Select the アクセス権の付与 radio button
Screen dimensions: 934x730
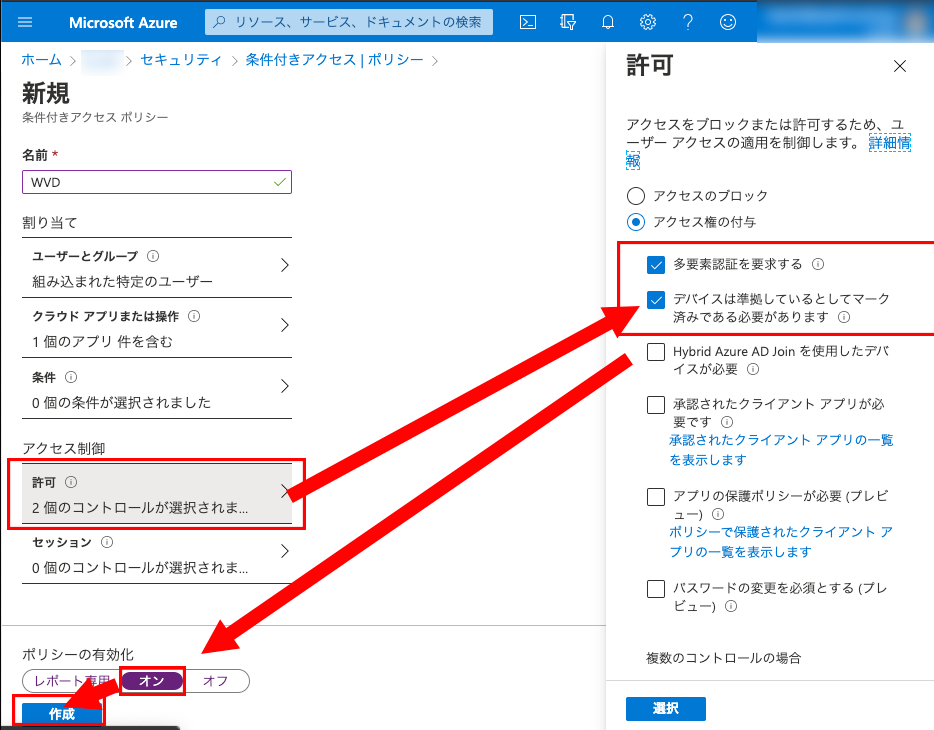(x=636, y=222)
